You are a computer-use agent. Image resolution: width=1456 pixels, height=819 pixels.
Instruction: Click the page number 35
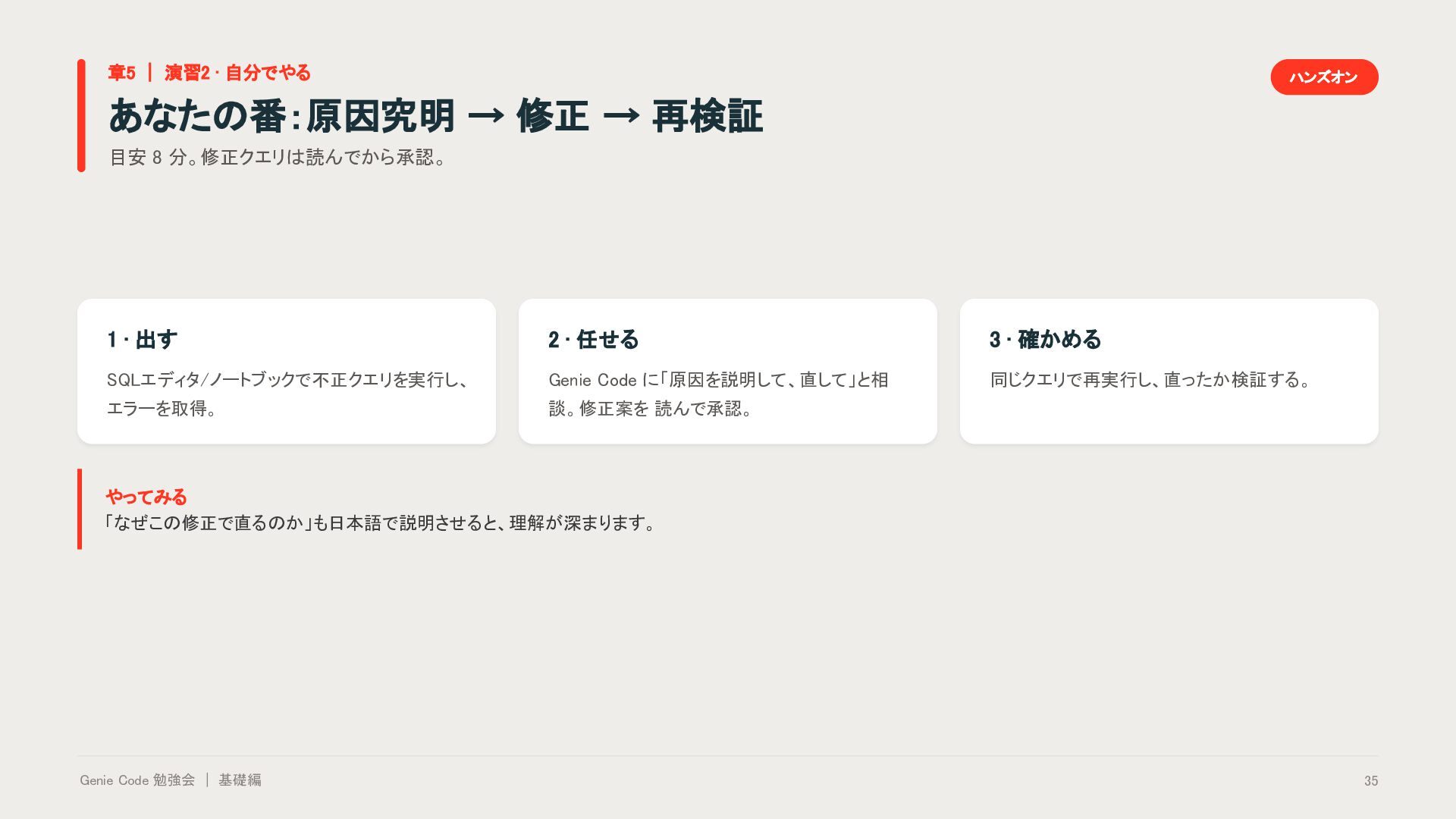(1371, 781)
